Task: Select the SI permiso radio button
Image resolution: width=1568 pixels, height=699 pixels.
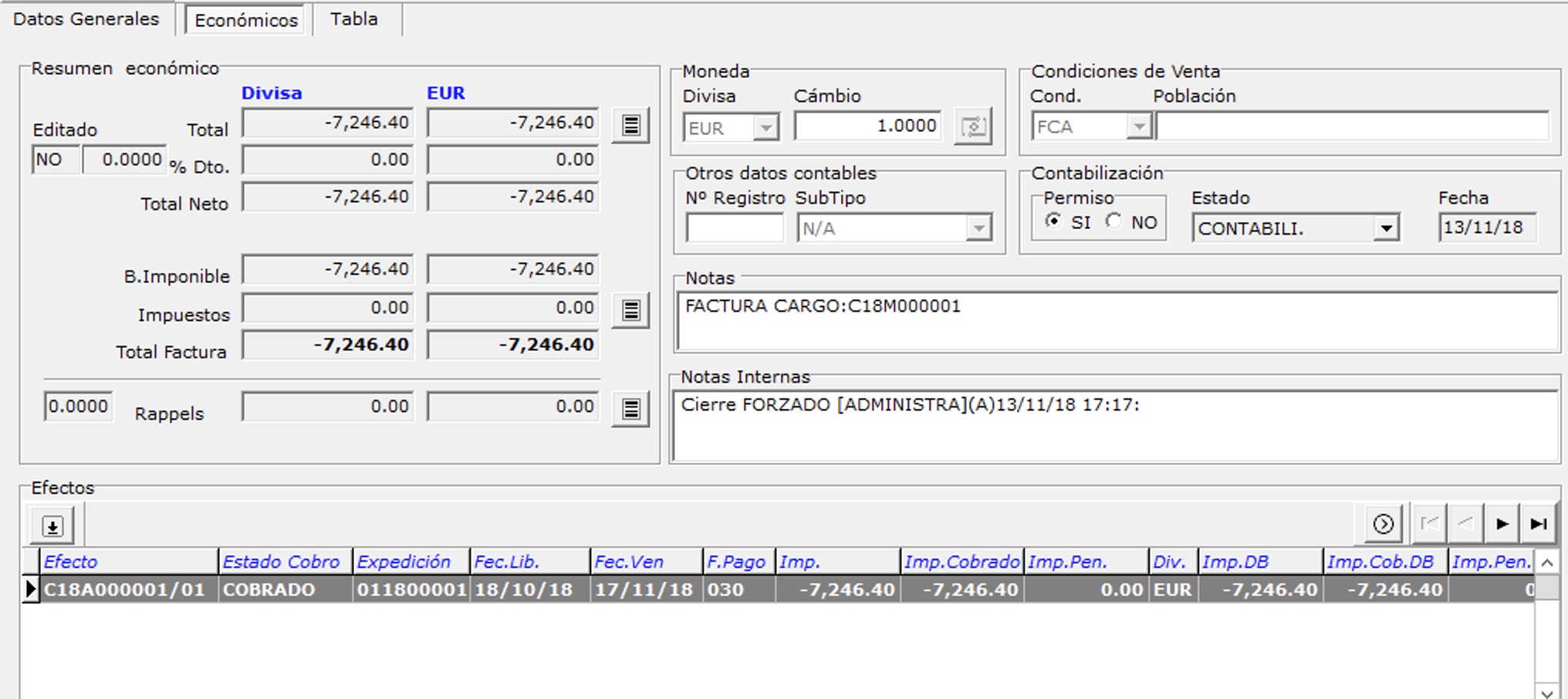Action: point(1053,221)
